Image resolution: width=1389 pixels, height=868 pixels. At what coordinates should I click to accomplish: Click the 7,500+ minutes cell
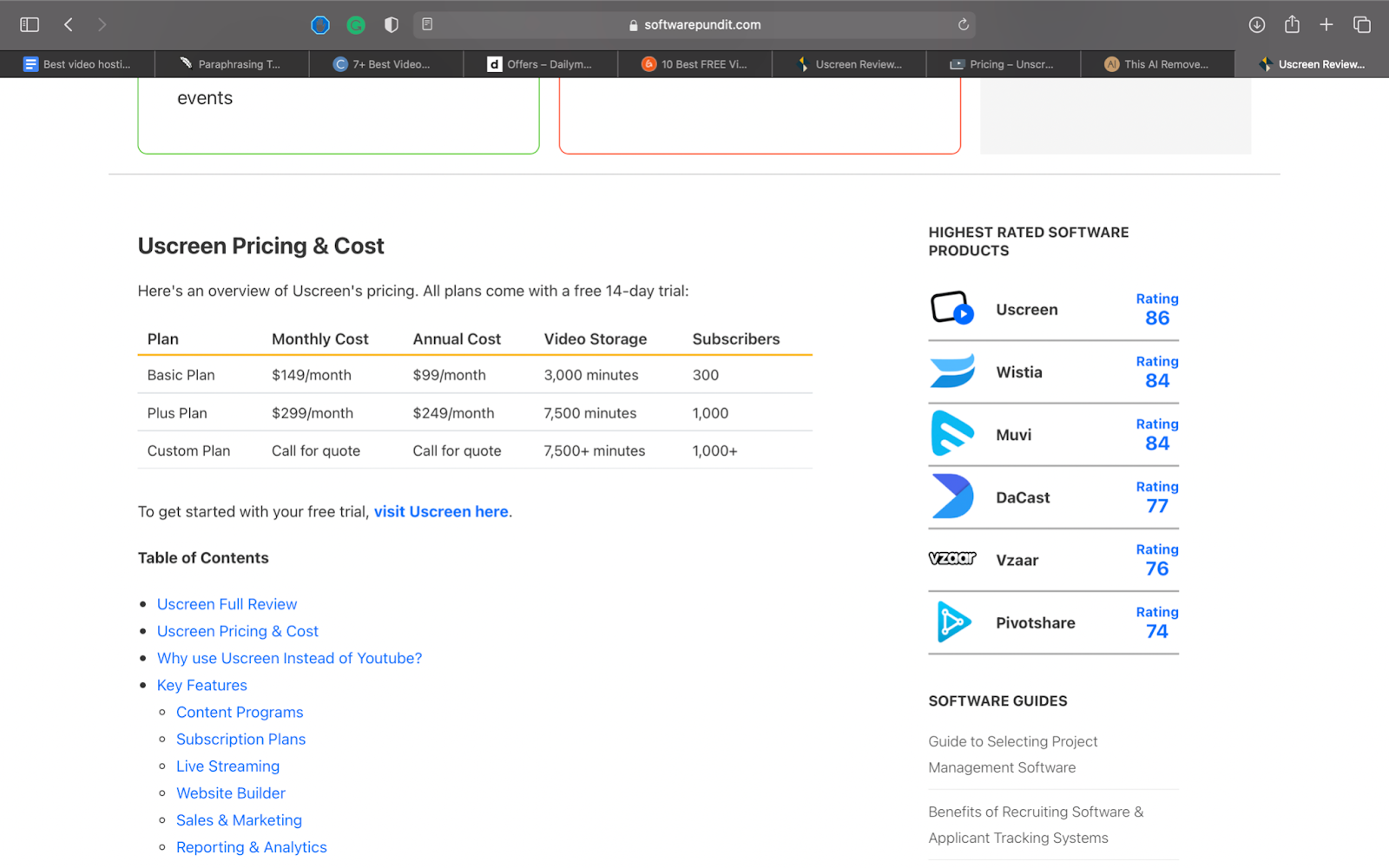tap(595, 450)
